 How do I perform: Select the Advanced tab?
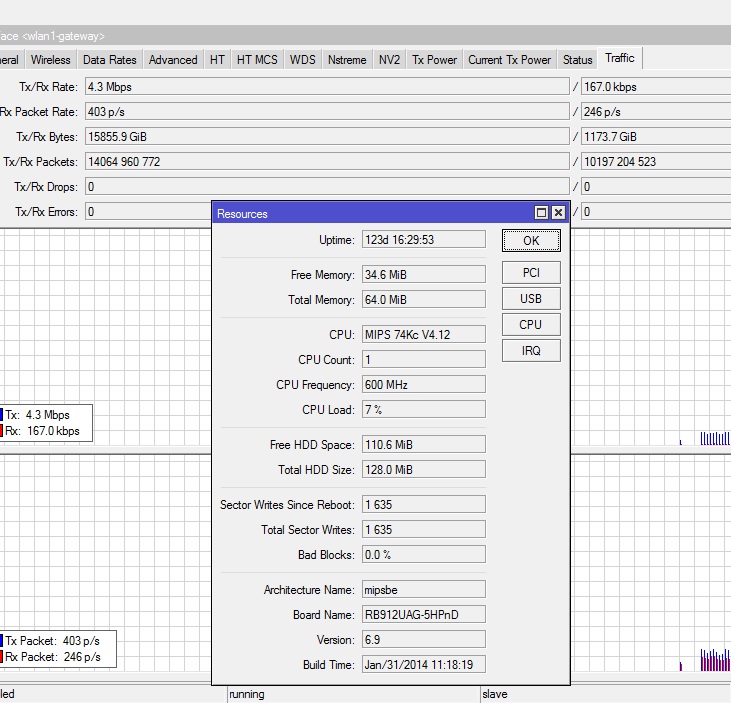click(x=173, y=60)
